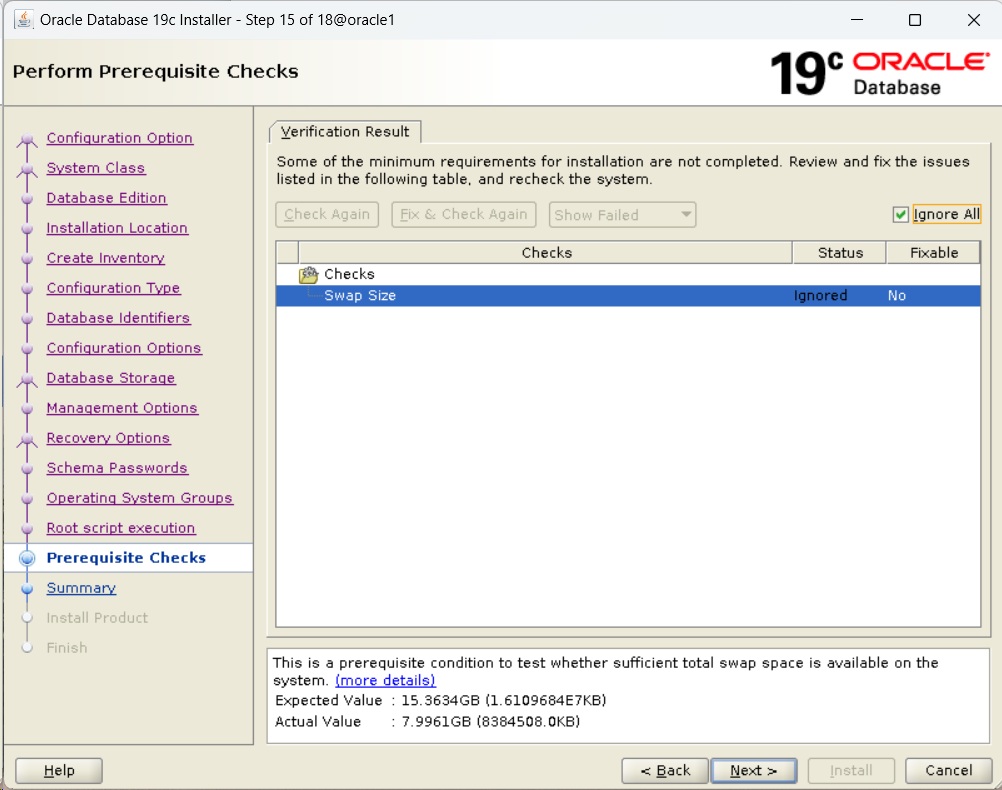
Task: Uncheck the Ignore All checkbox
Action: click(x=901, y=215)
